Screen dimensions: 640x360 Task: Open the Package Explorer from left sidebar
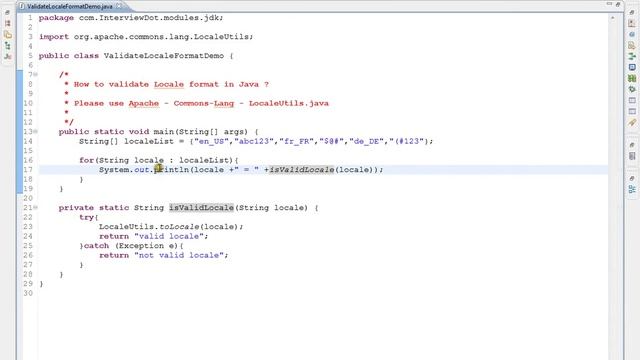pos(8,23)
